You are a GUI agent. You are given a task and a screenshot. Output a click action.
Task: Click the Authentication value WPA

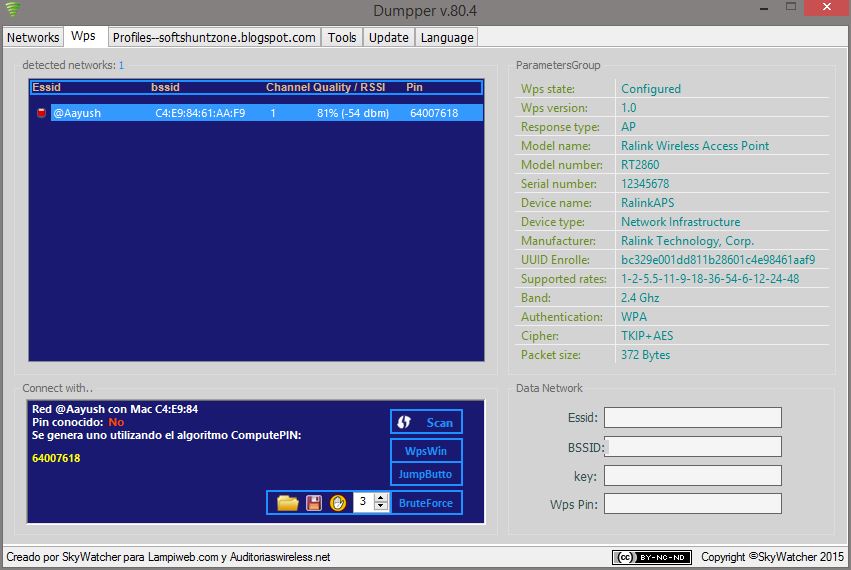click(634, 316)
